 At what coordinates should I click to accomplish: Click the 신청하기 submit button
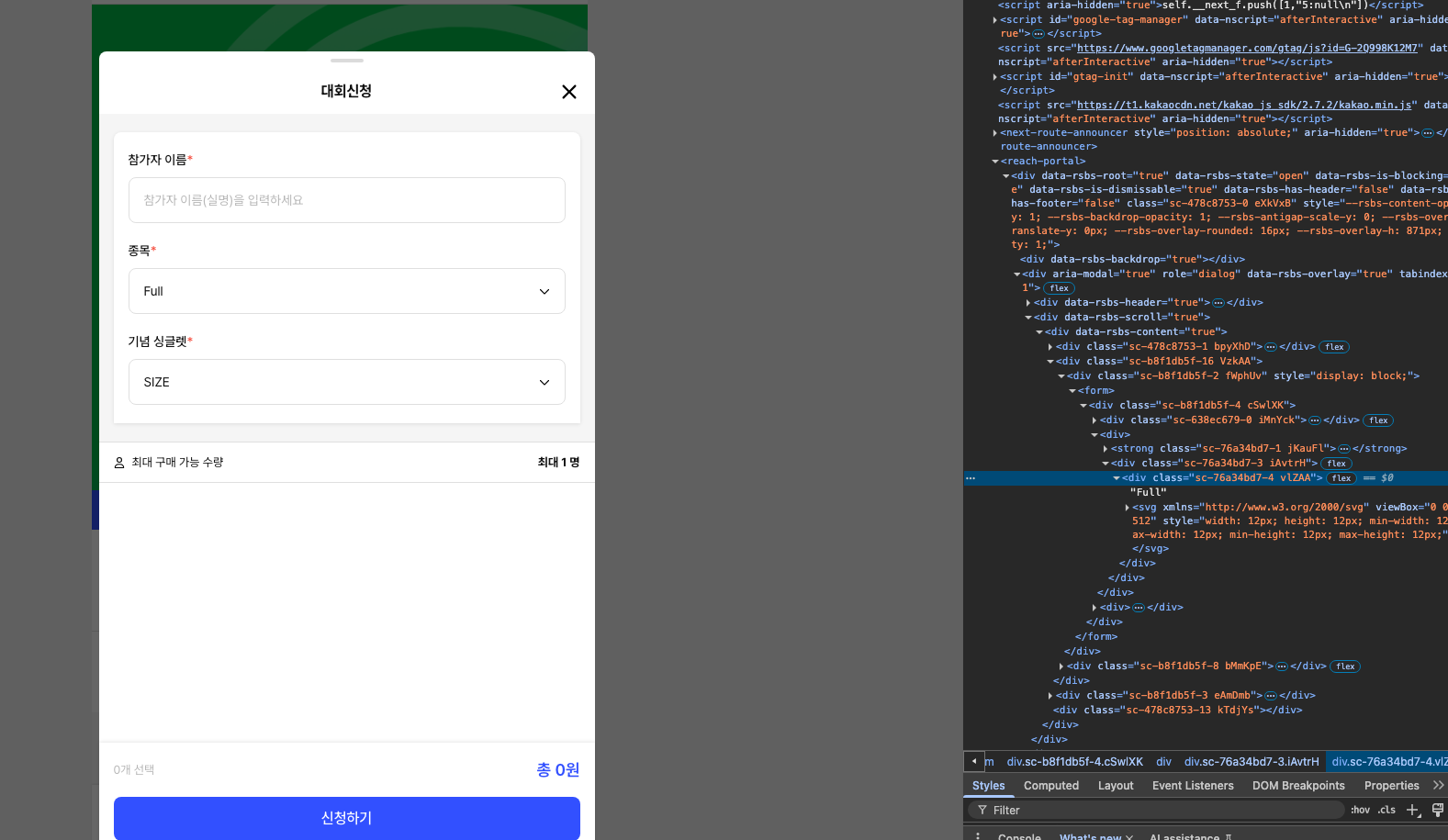[347, 818]
